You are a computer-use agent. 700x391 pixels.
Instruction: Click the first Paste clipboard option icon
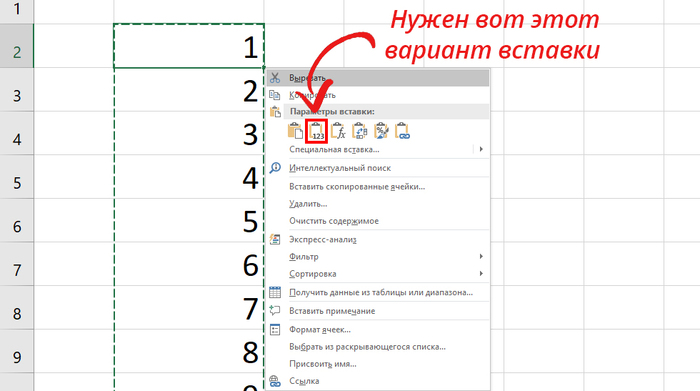pos(295,131)
